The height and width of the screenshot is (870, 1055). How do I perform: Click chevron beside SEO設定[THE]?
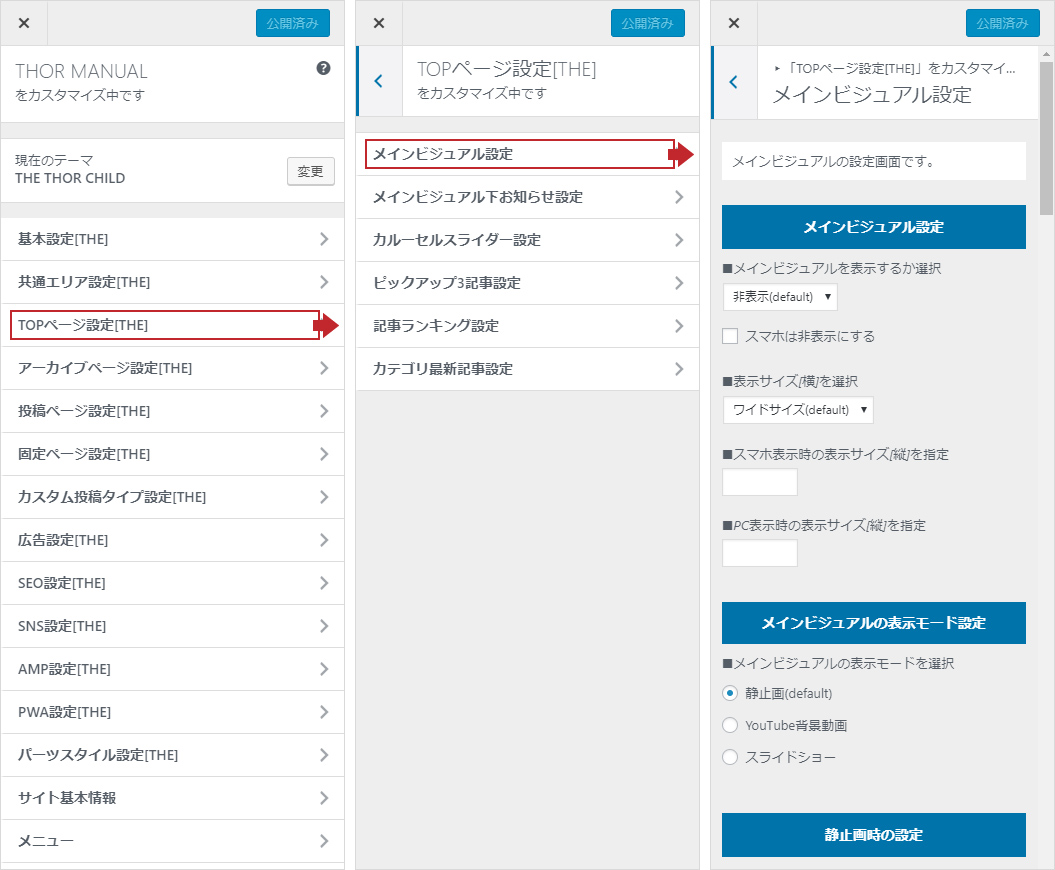(x=323, y=583)
